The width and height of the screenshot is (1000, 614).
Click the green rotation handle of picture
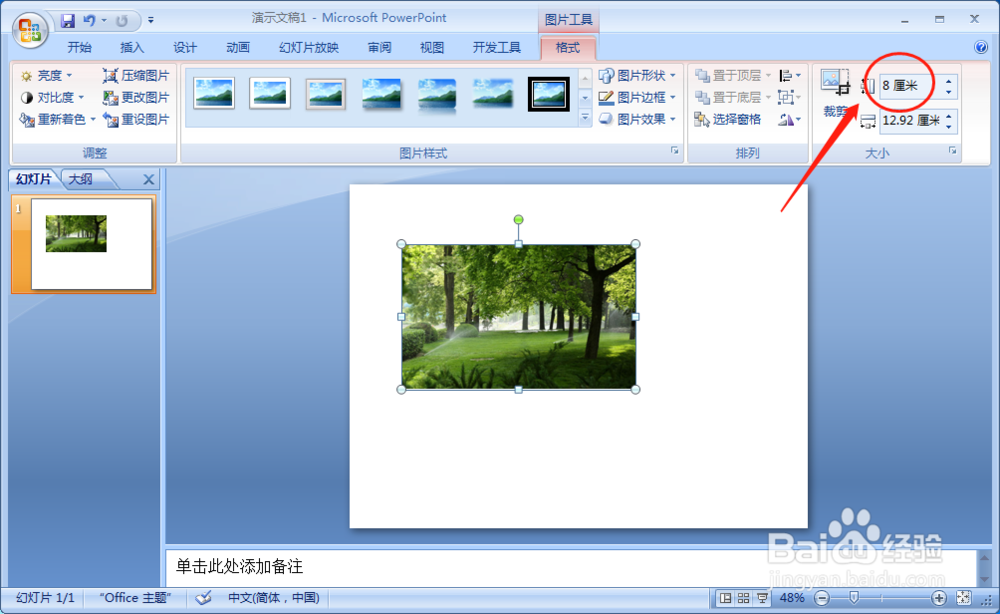pos(518,219)
